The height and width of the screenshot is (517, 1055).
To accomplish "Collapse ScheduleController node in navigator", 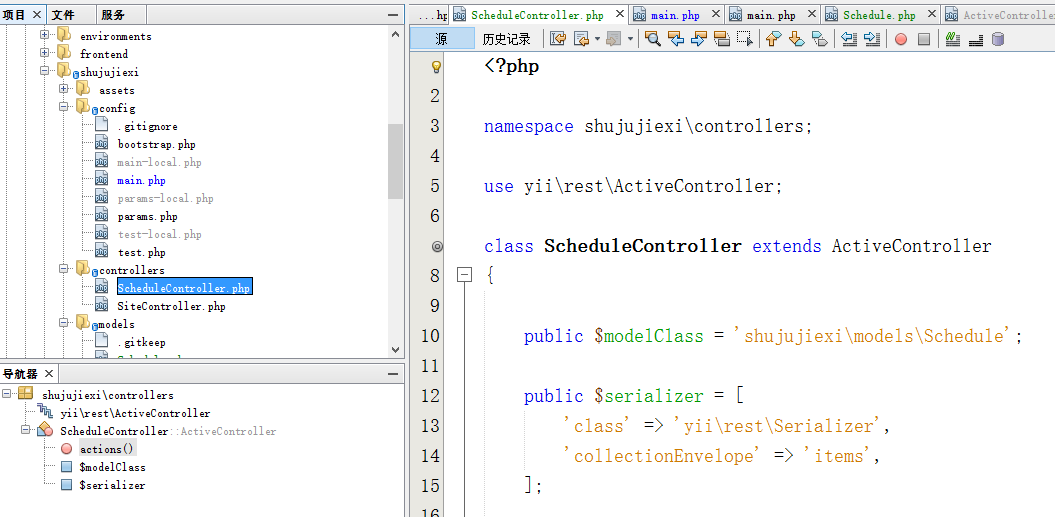I will [26, 430].
